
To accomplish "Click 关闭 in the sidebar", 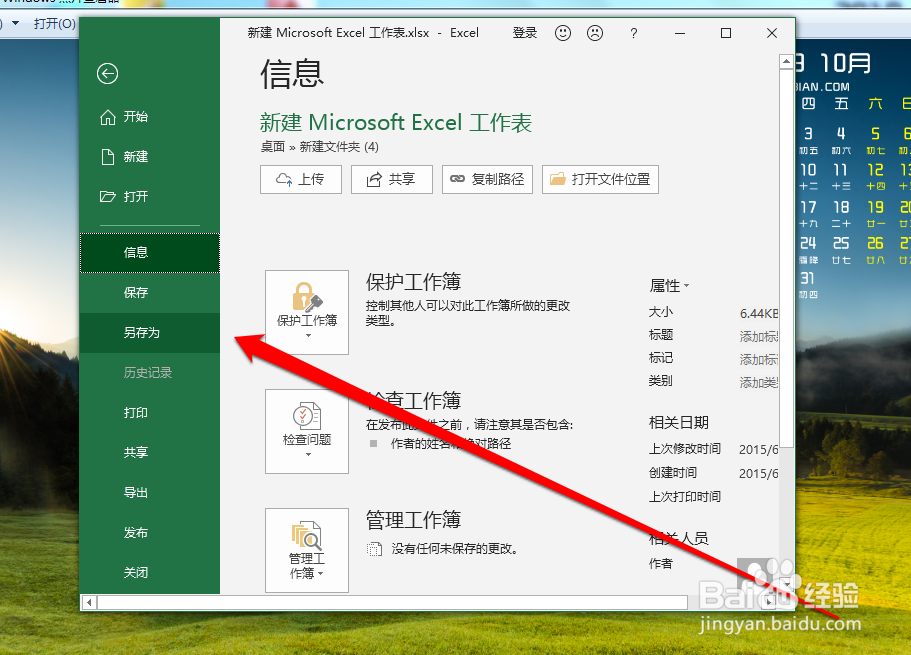I will (x=149, y=572).
